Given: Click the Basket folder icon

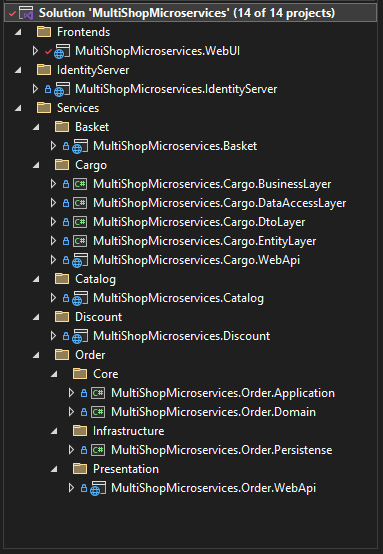Looking at the screenshot, I should 62,127.
